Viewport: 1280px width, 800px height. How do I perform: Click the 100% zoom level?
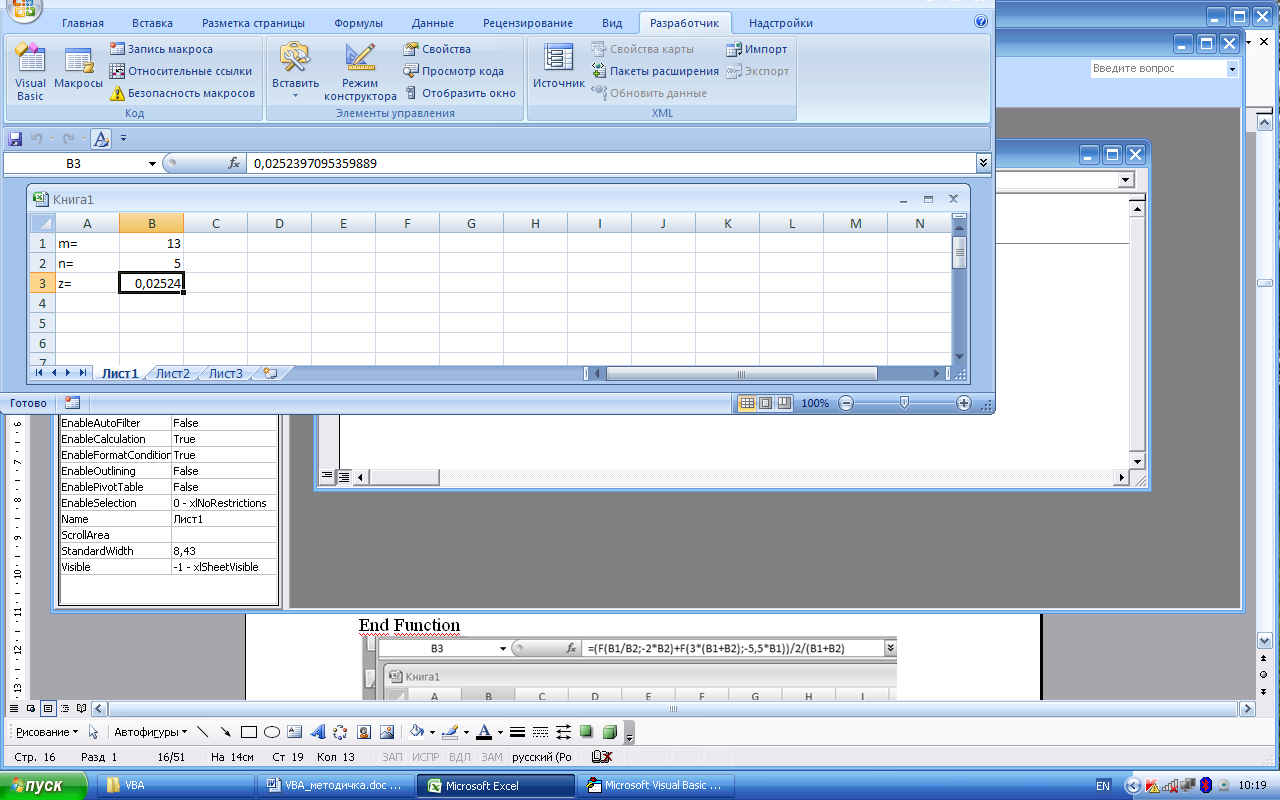point(815,403)
